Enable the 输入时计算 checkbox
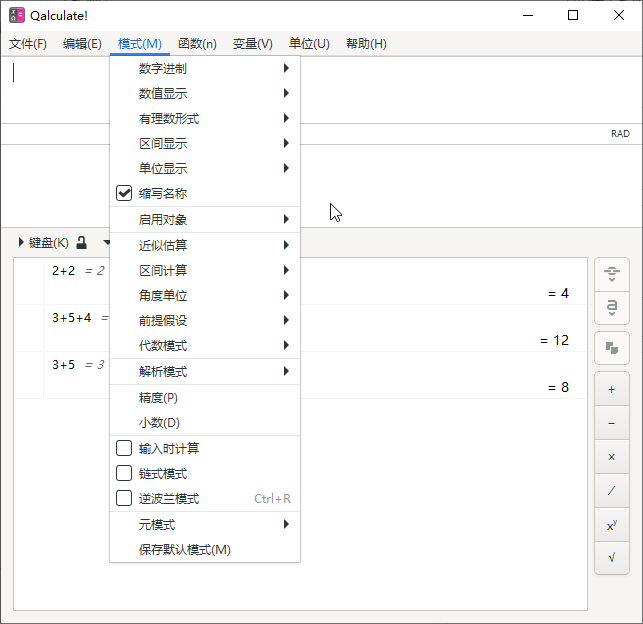 124,448
